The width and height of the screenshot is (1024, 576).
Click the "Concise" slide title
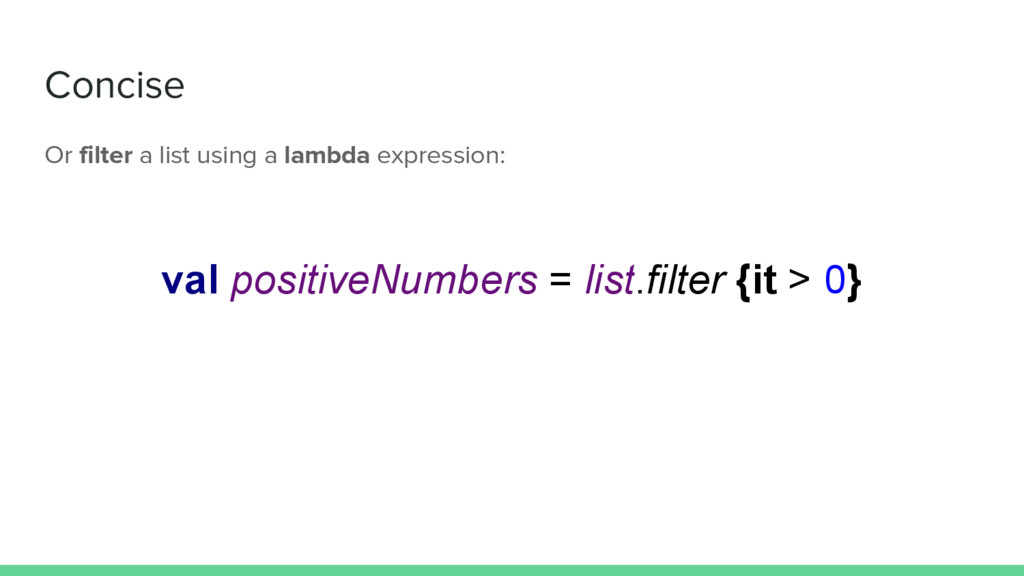[114, 86]
